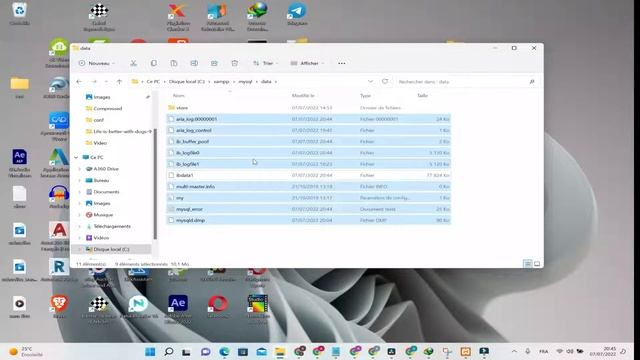The image size is (640, 360).
Task: Open the three-dots See more menu
Action: tap(342, 63)
